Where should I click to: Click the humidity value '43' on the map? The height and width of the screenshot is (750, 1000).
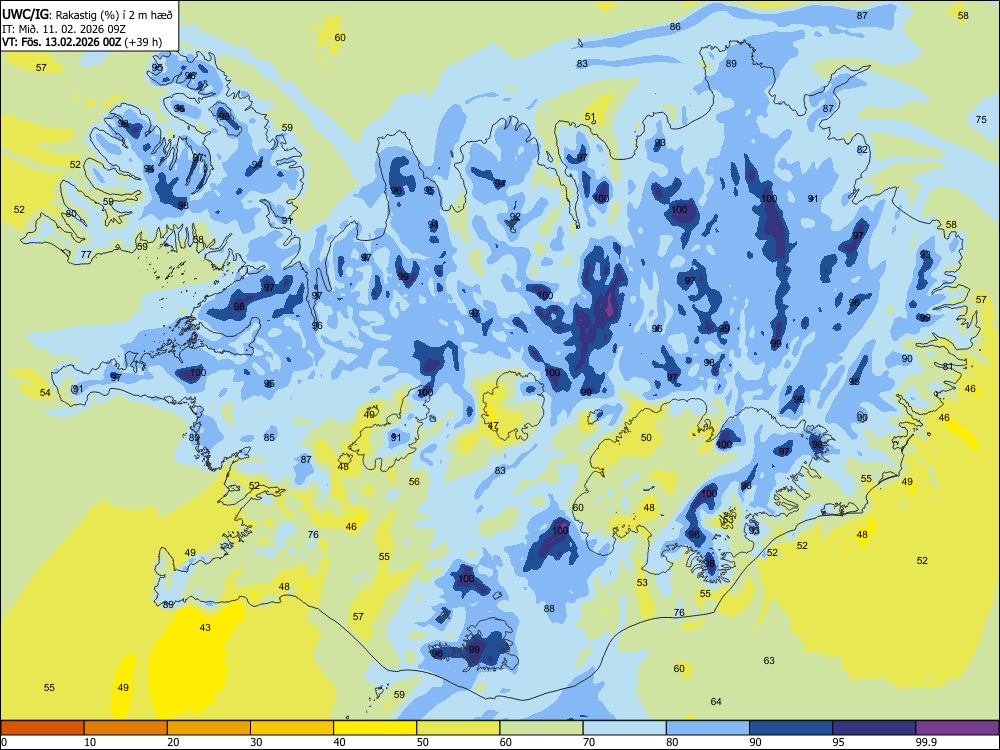coord(205,628)
